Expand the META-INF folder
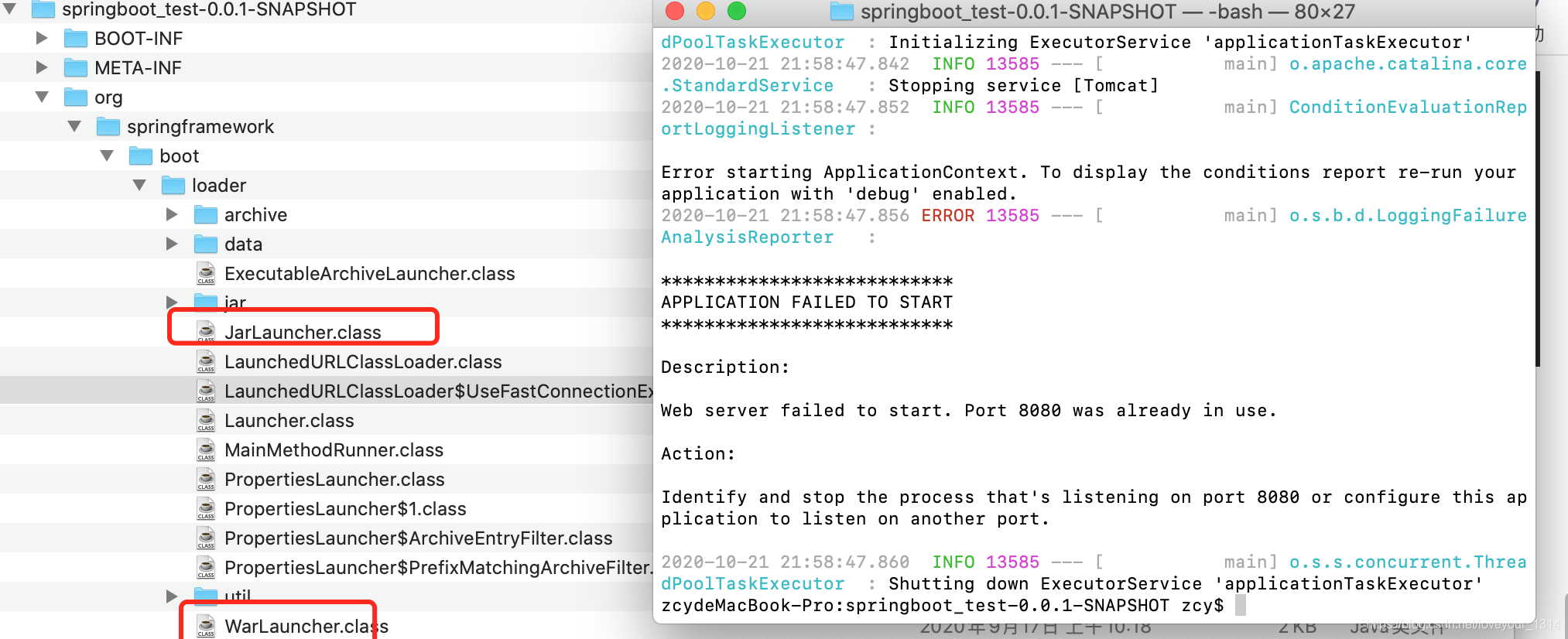This screenshot has width=1568, height=639. pos(42,67)
